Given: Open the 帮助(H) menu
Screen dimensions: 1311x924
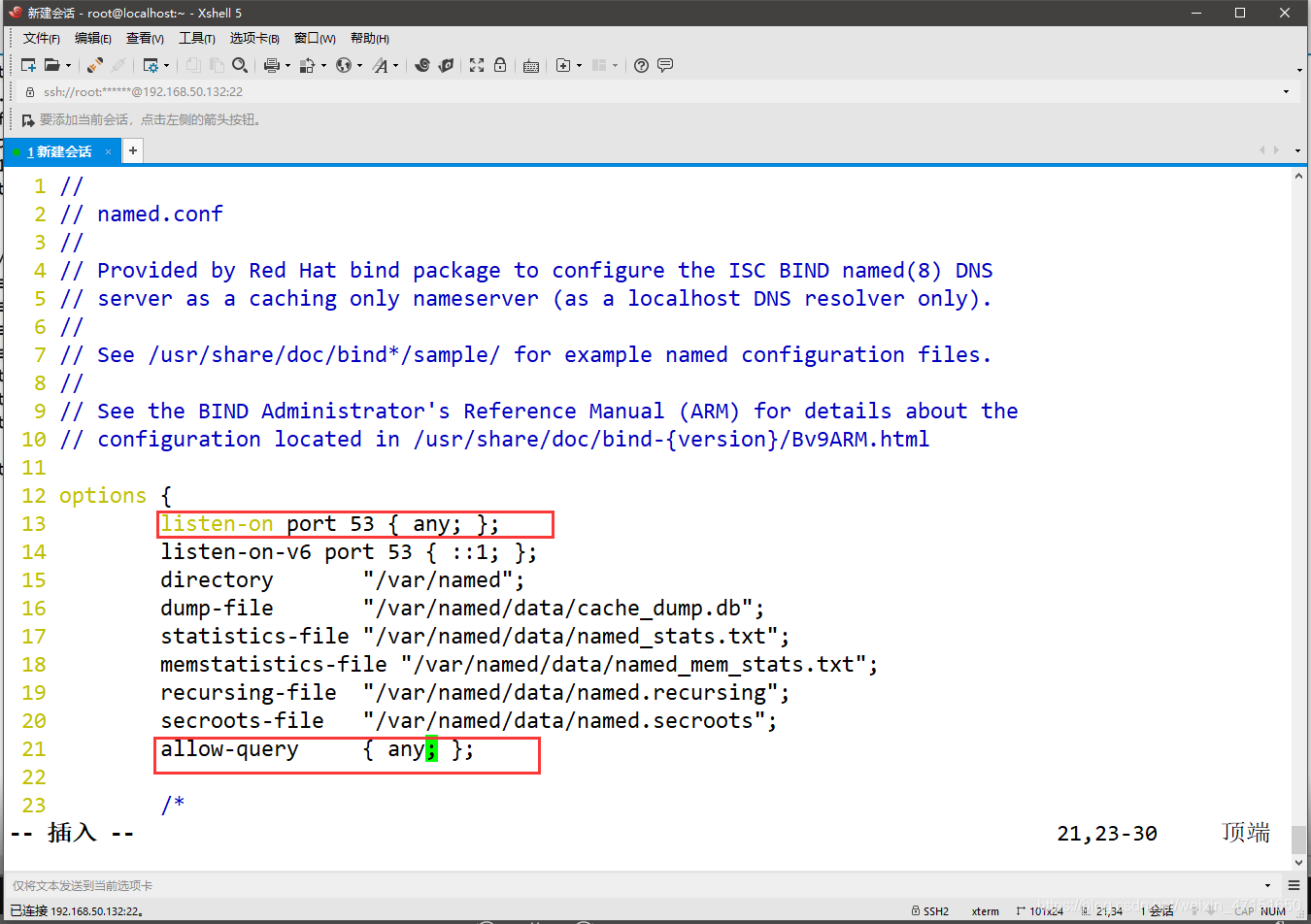Looking at the screenshot, I should (x=370, y=38).
